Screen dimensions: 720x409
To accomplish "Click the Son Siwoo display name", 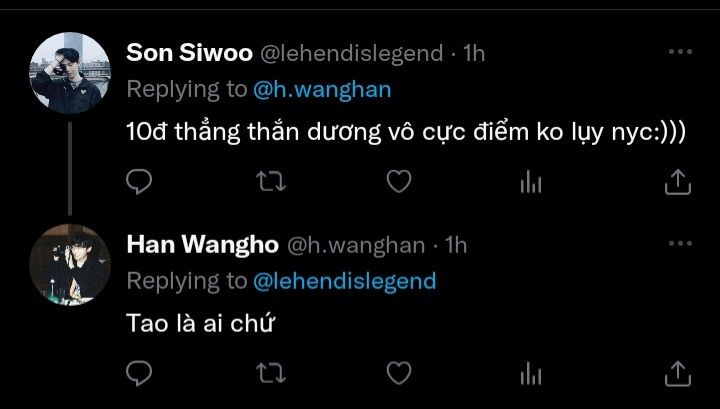I will coord(189,53).
